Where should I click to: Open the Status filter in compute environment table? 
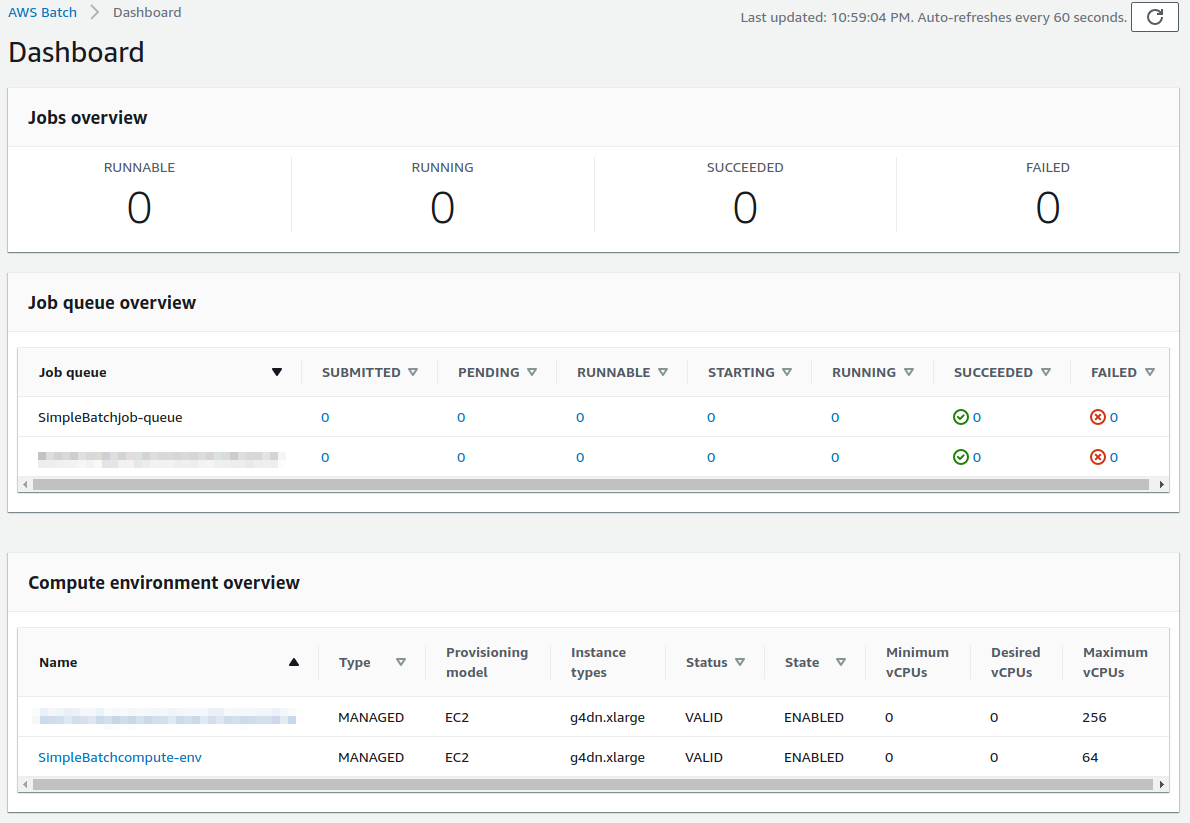740,661
